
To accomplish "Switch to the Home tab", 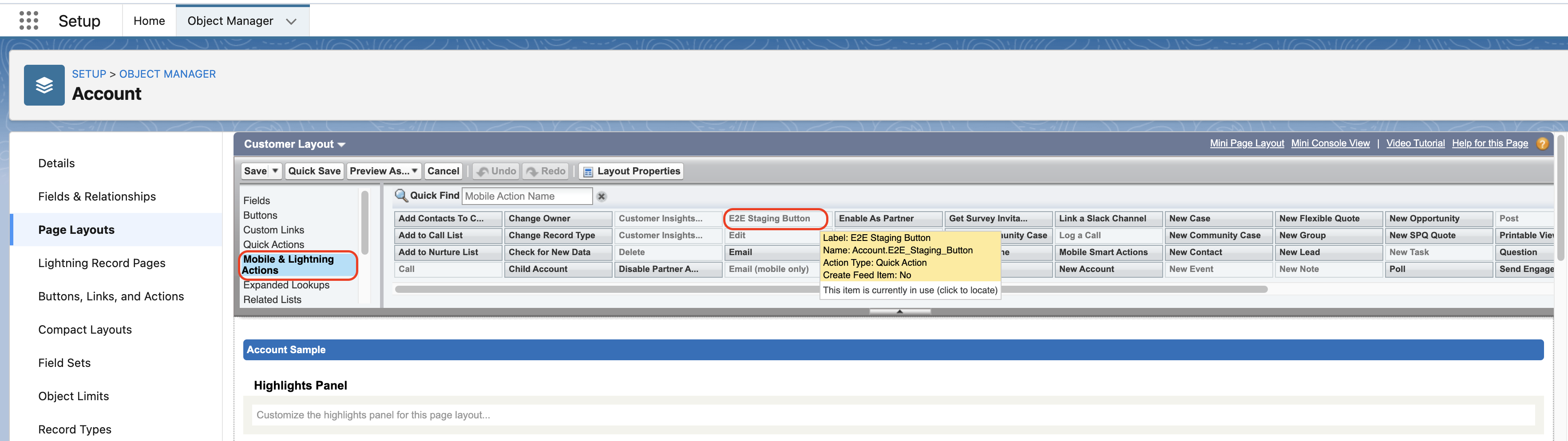I will (x=149, y=21).
